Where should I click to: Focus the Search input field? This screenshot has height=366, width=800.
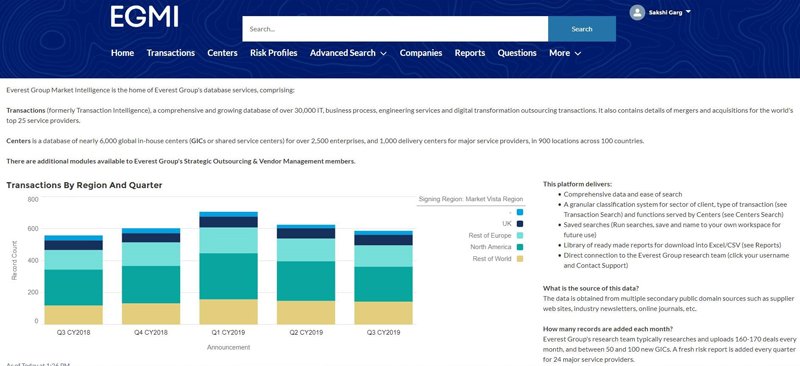point(395,29)
